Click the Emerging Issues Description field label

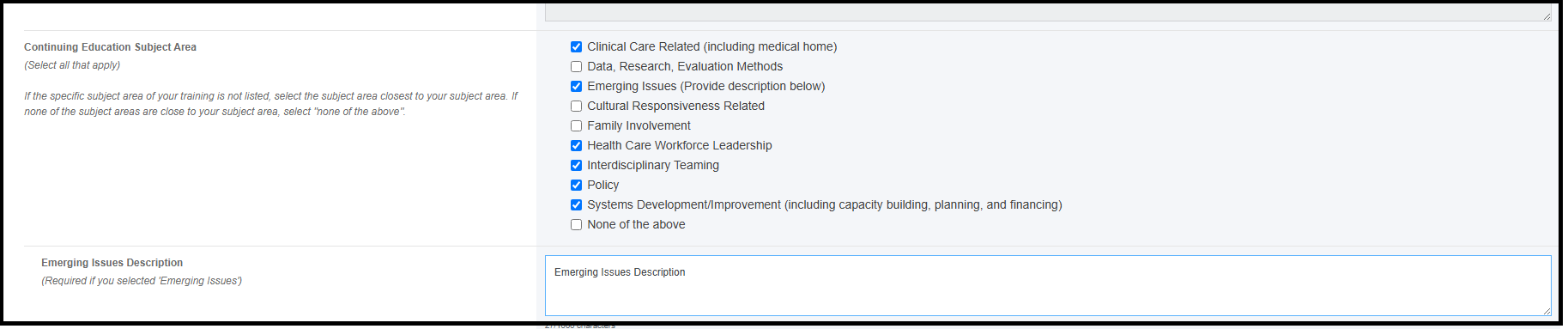[112, 263]
